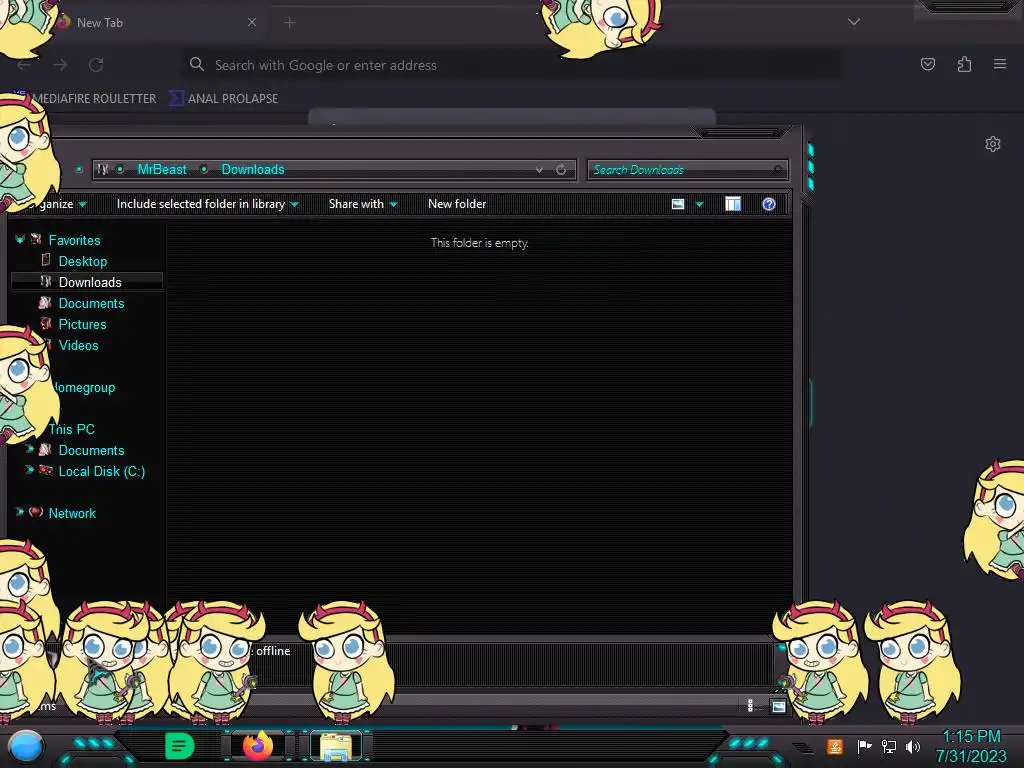
Task: Select Desktop under Favorites
Action: point(83,261)
